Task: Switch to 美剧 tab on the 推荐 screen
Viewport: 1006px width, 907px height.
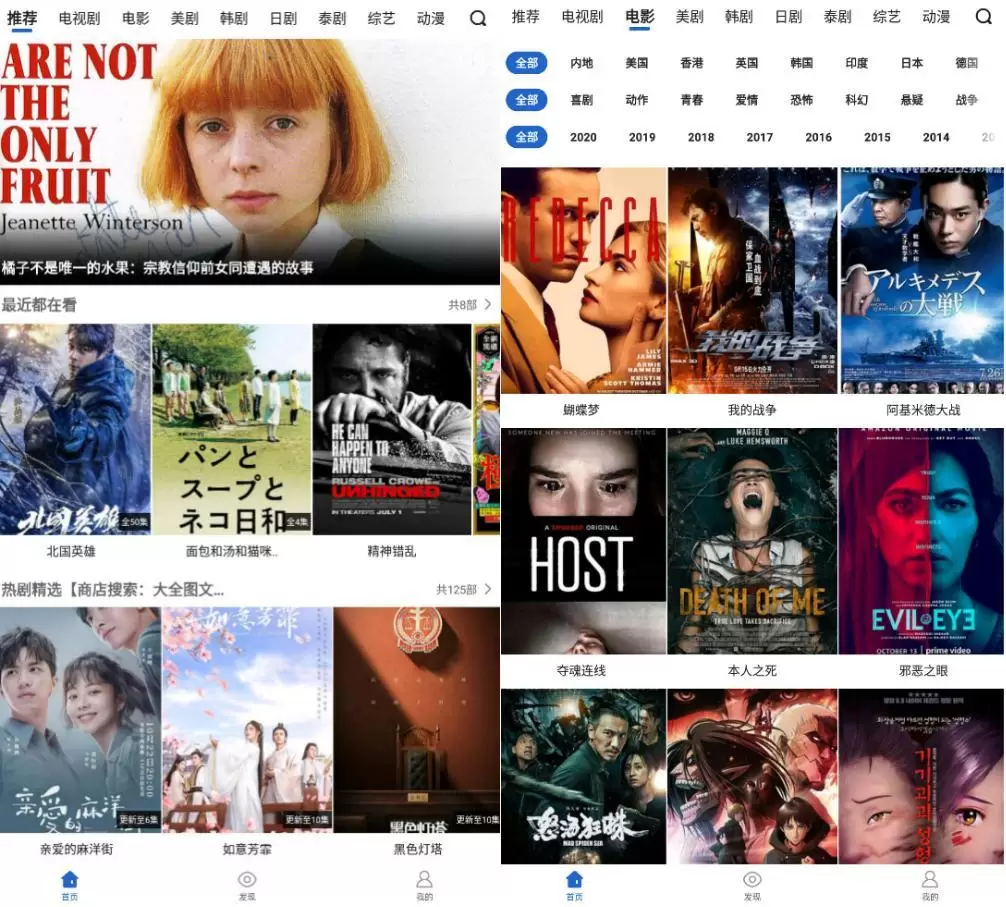Action: click(184, 19)
